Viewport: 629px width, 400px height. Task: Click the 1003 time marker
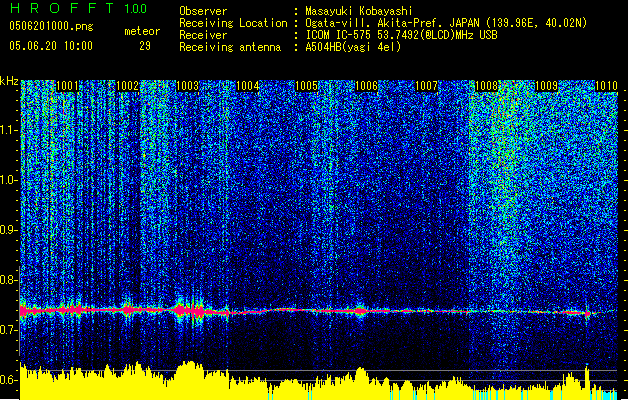[187, 86]
